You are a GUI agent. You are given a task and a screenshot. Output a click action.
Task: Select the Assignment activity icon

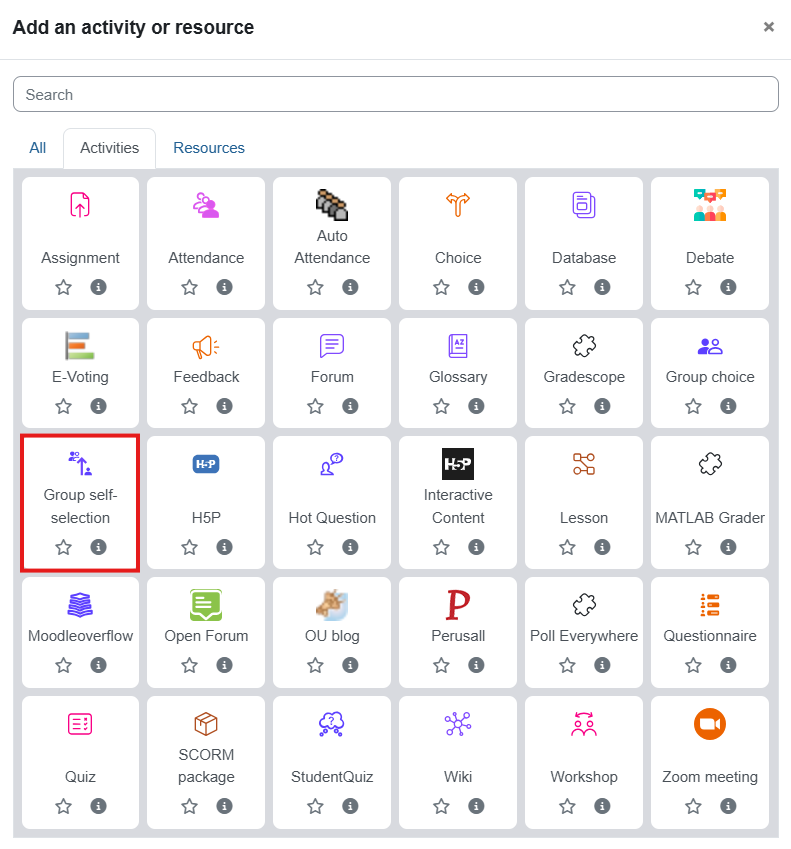click(80, 205)
